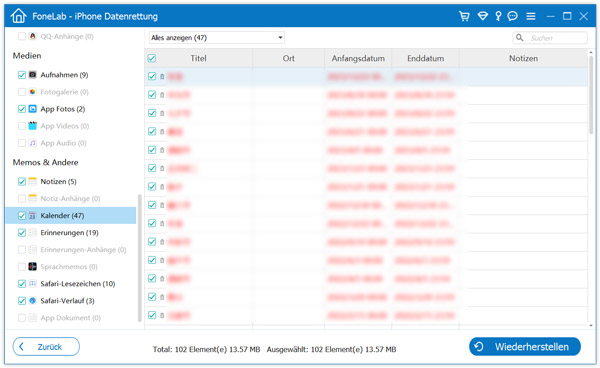
Task: Click 'Total: 102 Element(e) 13.57 MB' text
Action: pos(206,349)
